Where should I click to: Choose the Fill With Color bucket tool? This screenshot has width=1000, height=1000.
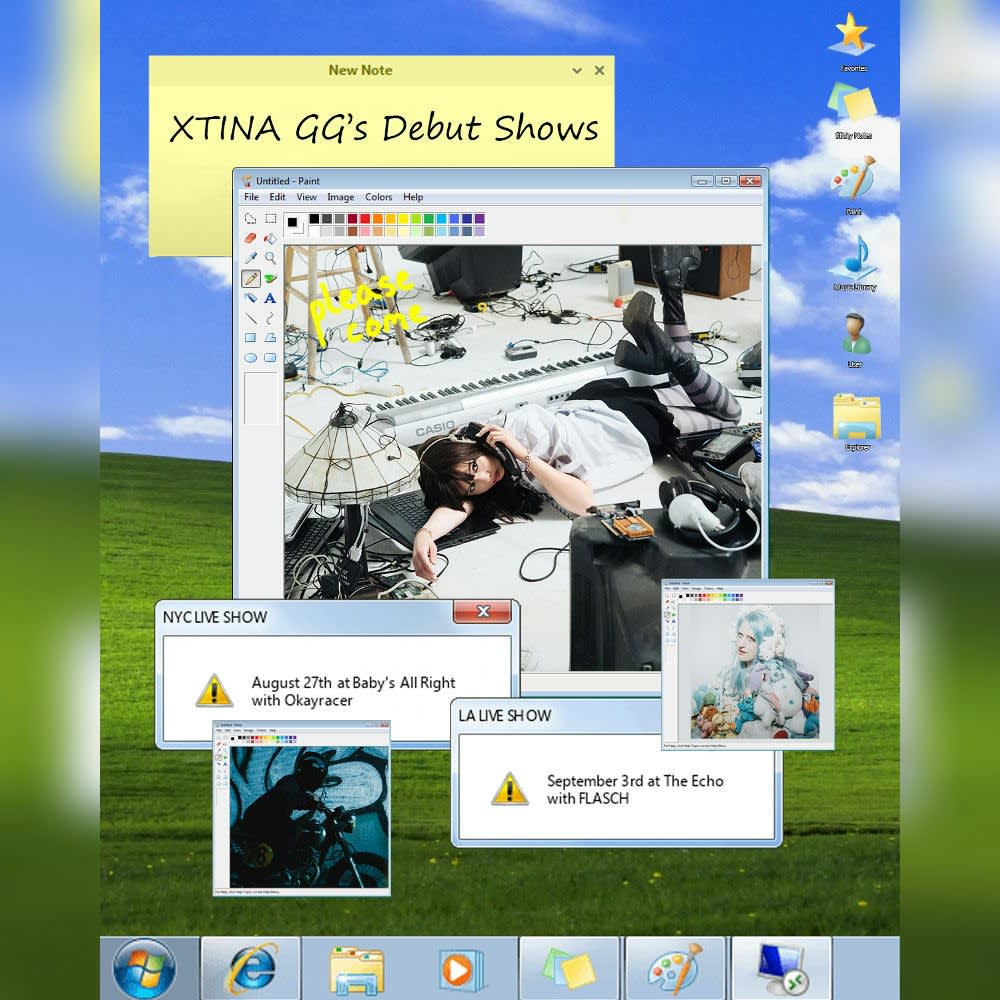pyautogui.click(x=270, y=239)
